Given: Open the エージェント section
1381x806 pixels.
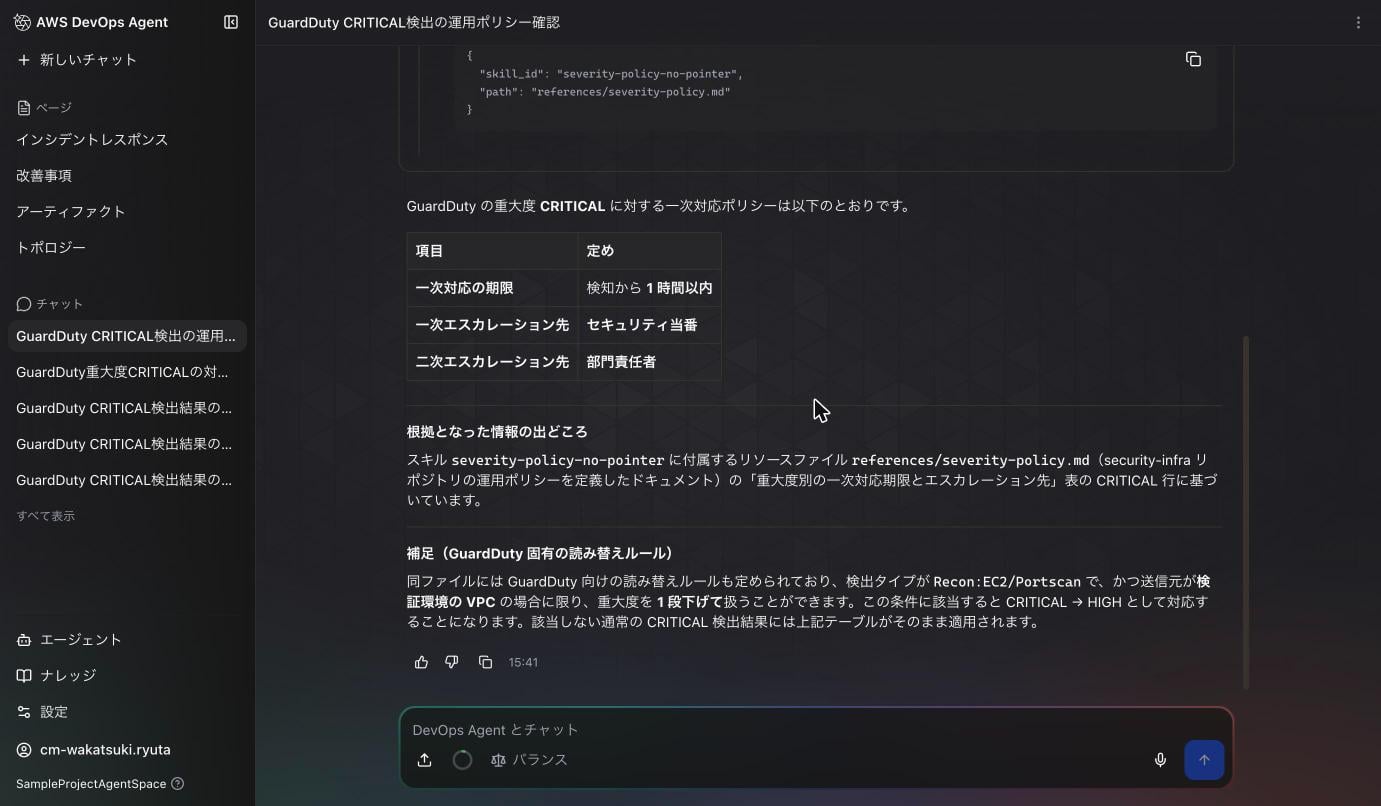Looking at the screenshot, I should [x=70, y=640].
